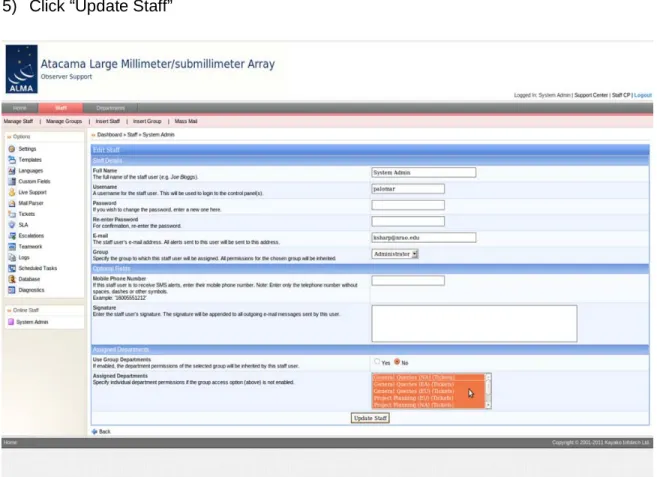Choose Insert Staff in the submenu

coord(108,121)
